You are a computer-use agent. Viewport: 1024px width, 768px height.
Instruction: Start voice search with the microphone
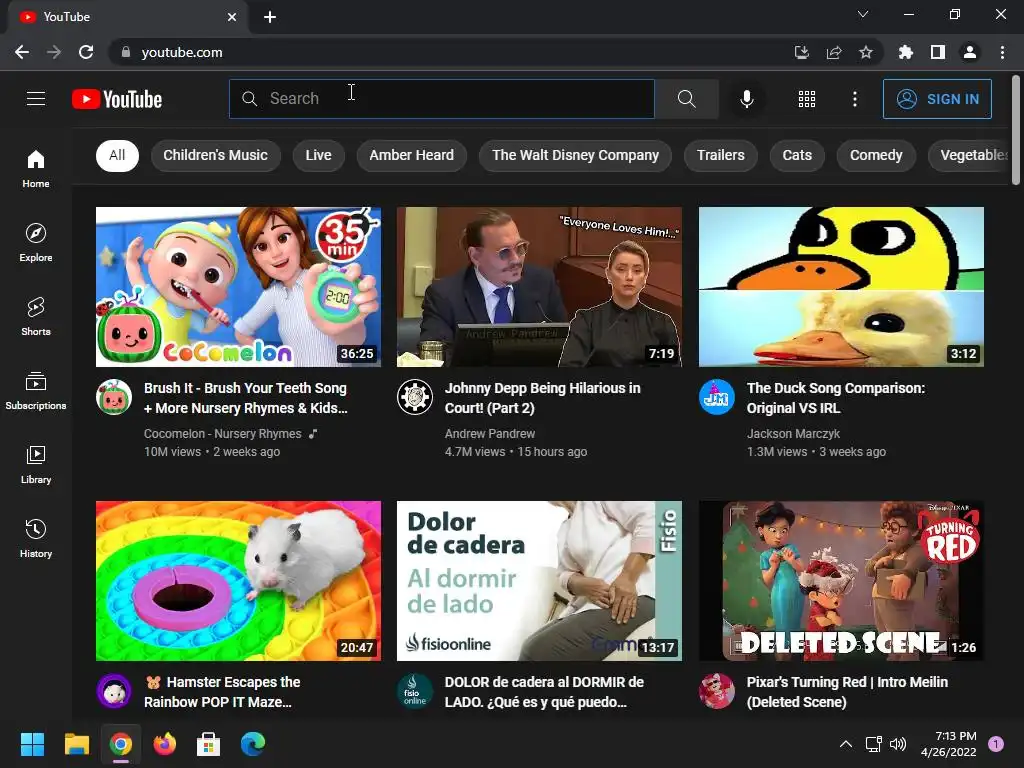tap(746, 99)
